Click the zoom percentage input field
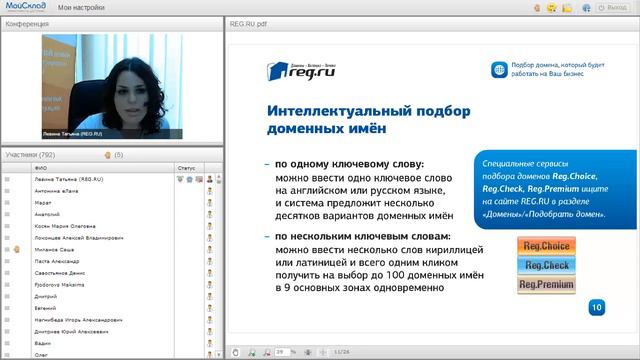Screen dimensions: 640x360 [x=282, y=352]
